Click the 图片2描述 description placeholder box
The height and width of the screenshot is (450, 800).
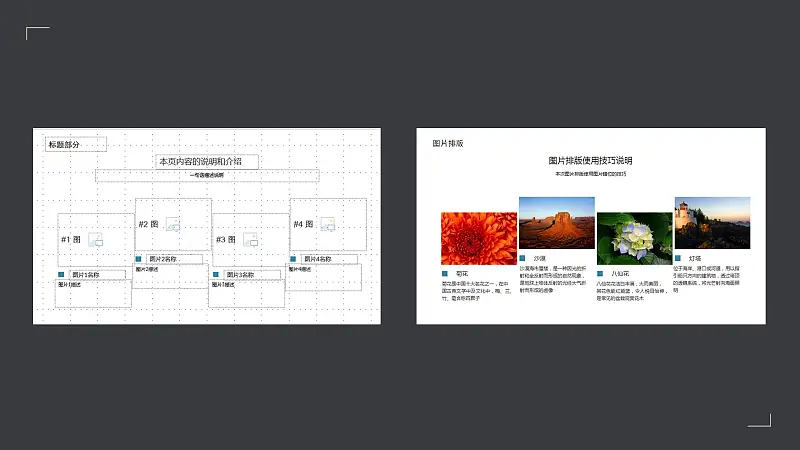point(170,277)
